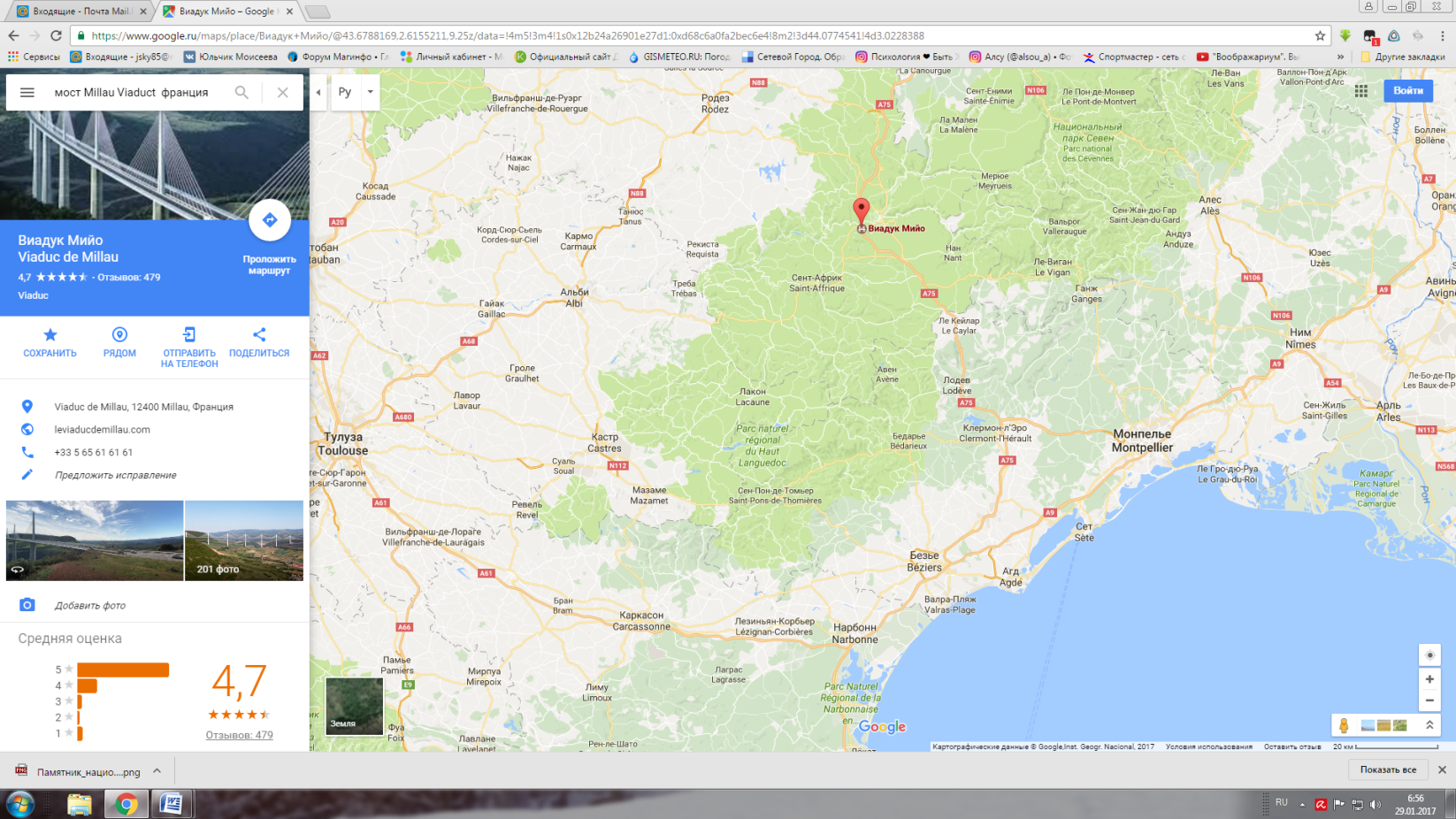Open File Explorer from taskbar

coord(80,804)
